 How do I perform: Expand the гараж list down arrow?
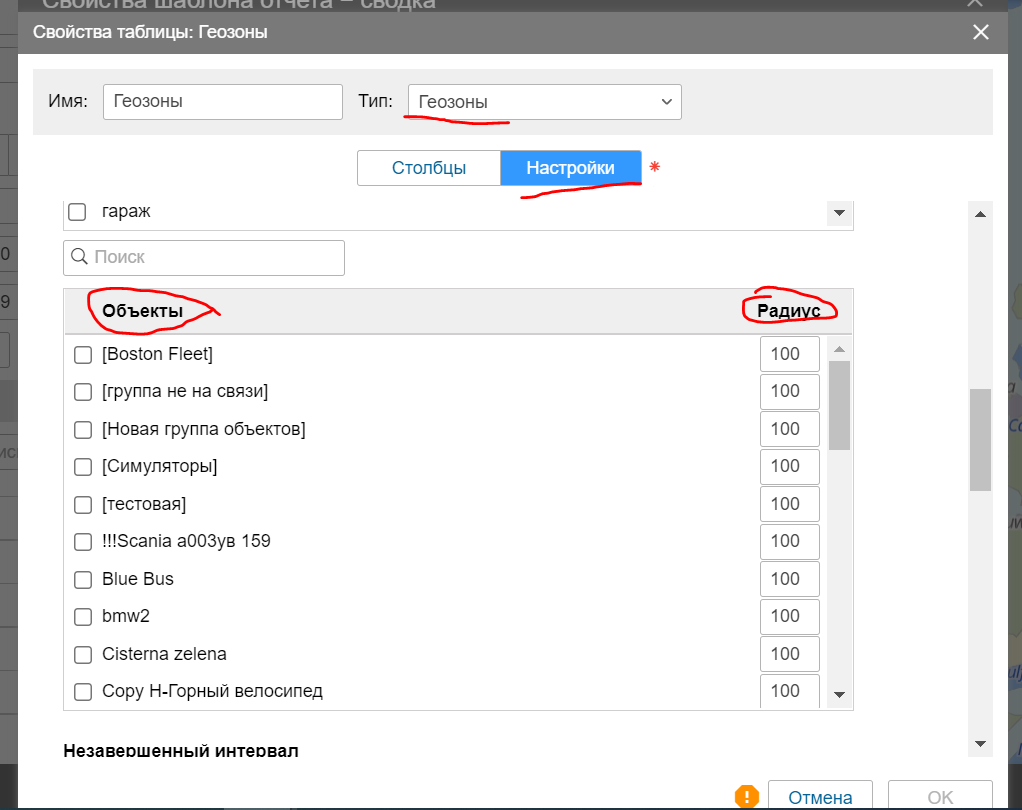pos(838,213)
